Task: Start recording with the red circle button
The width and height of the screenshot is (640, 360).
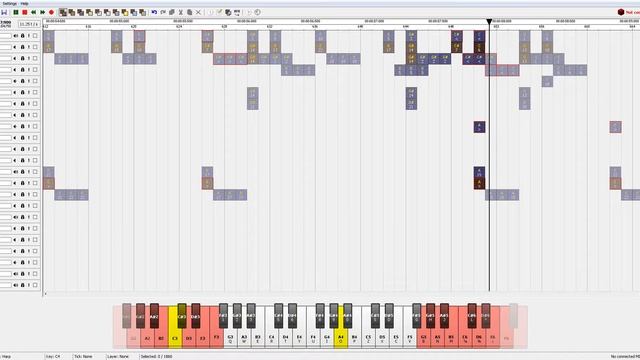Action: 51,12
